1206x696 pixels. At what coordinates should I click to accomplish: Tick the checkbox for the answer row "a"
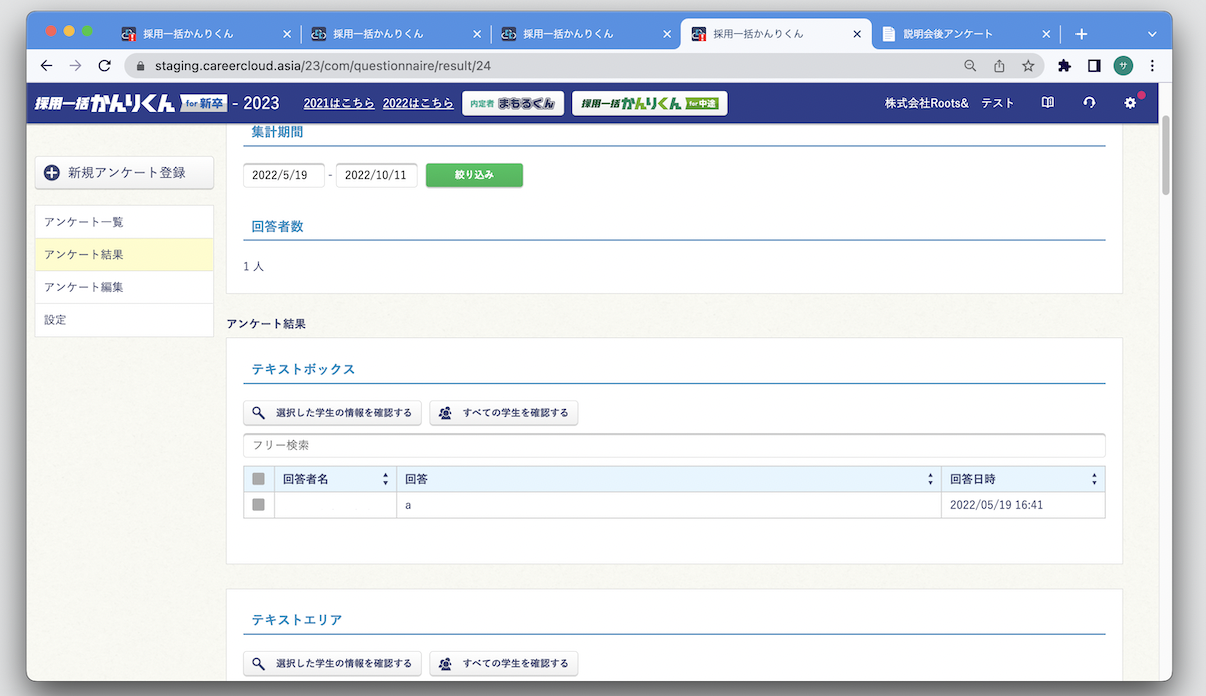(259, 505)
